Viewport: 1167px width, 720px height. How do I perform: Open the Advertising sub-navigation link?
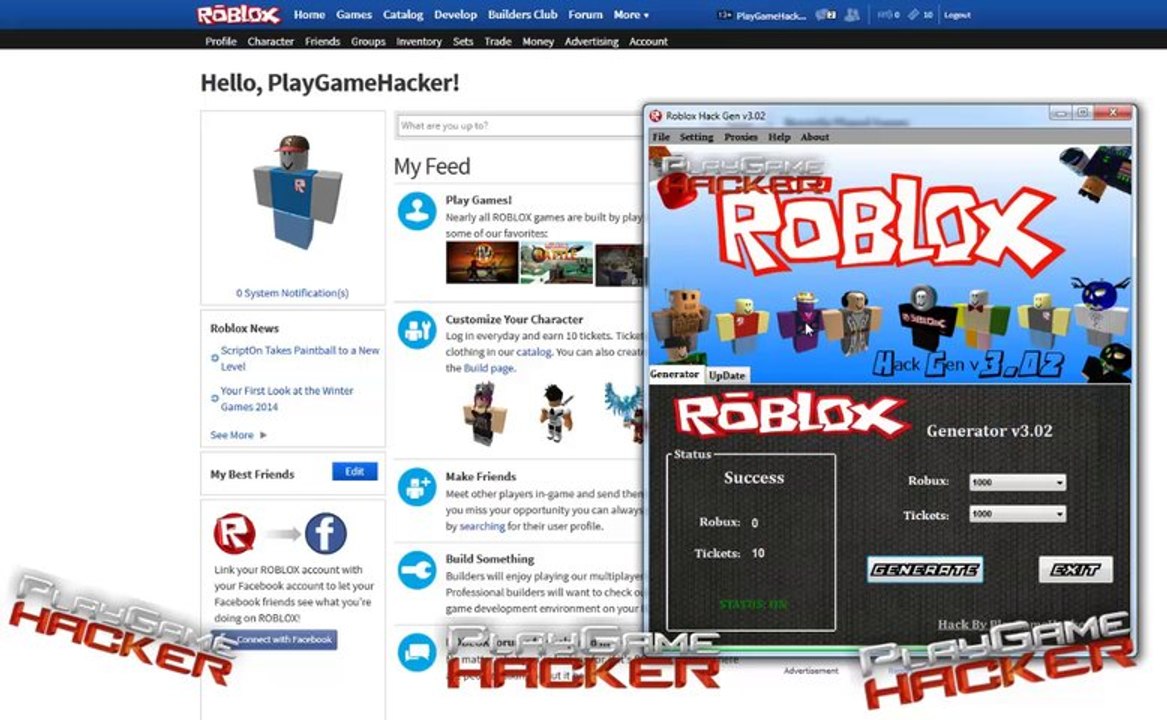592,42
